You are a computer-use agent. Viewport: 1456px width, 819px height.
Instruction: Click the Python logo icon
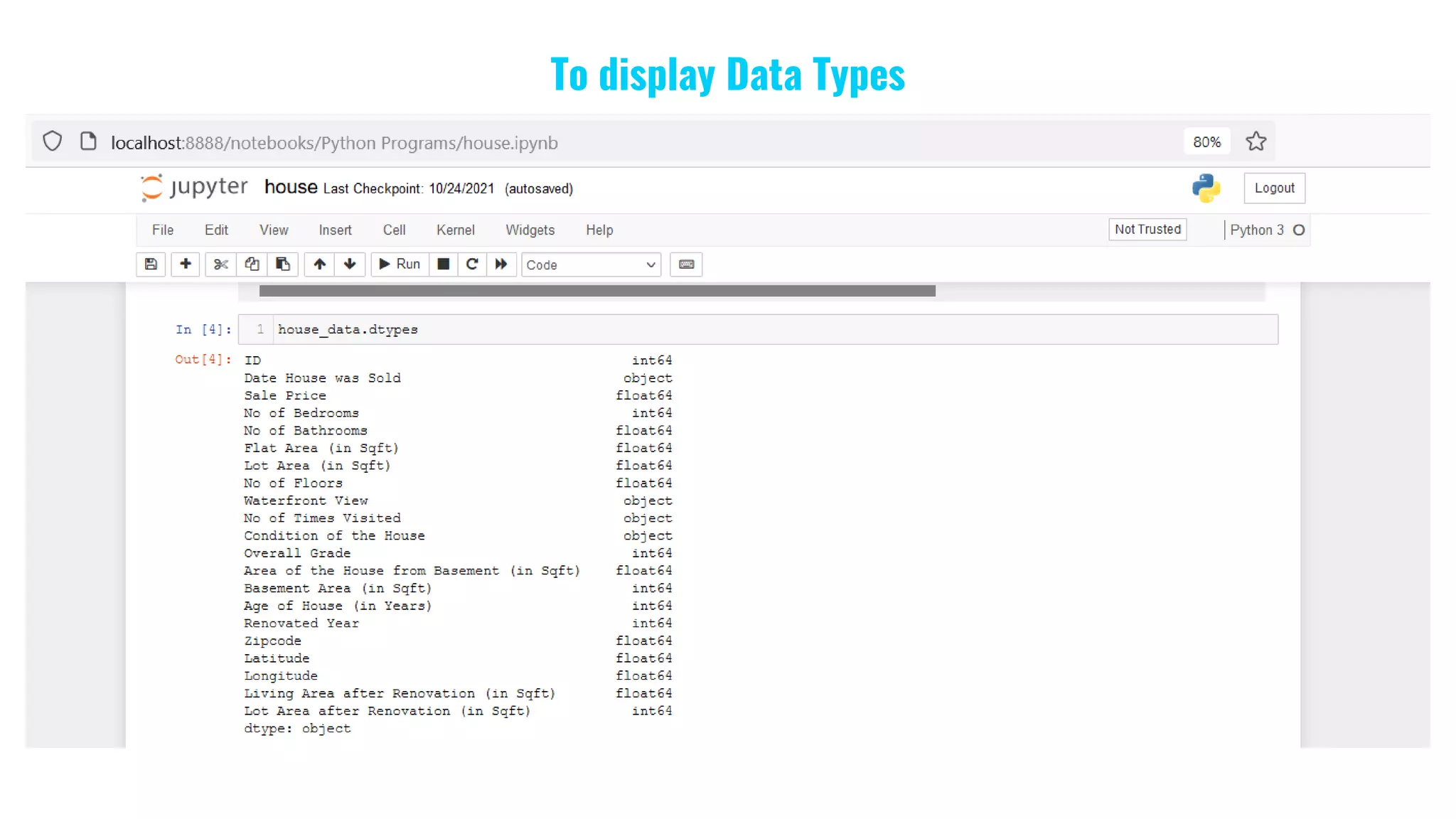click(1206, 188)
